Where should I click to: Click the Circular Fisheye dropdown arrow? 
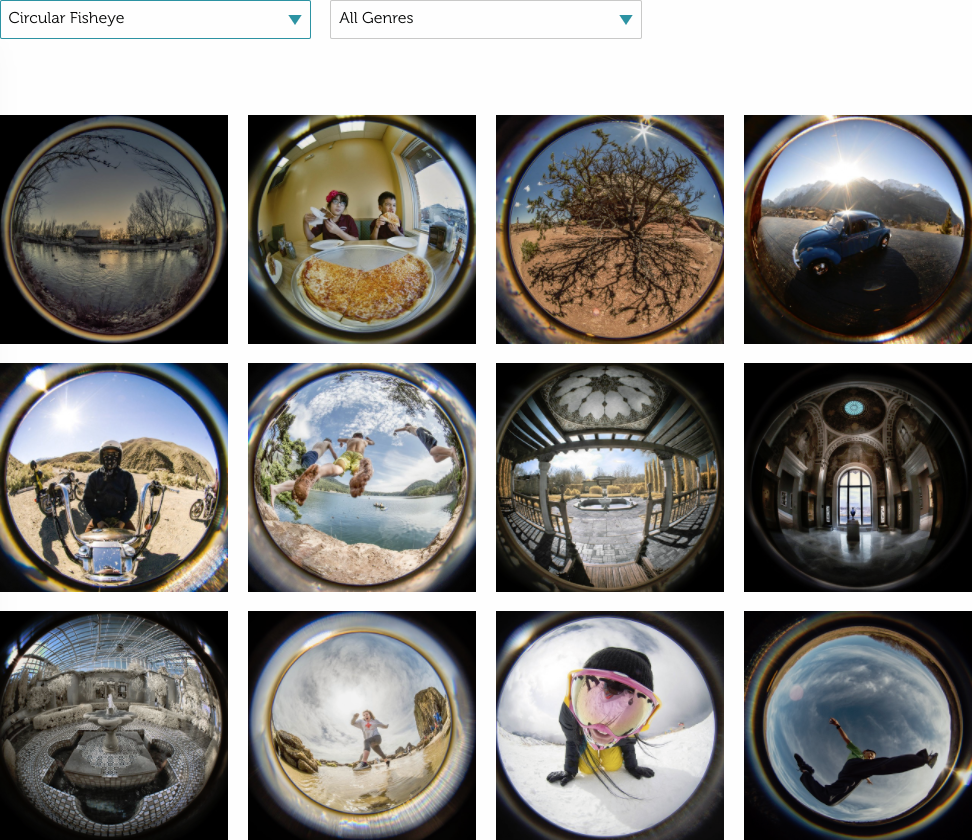[295, 19]
